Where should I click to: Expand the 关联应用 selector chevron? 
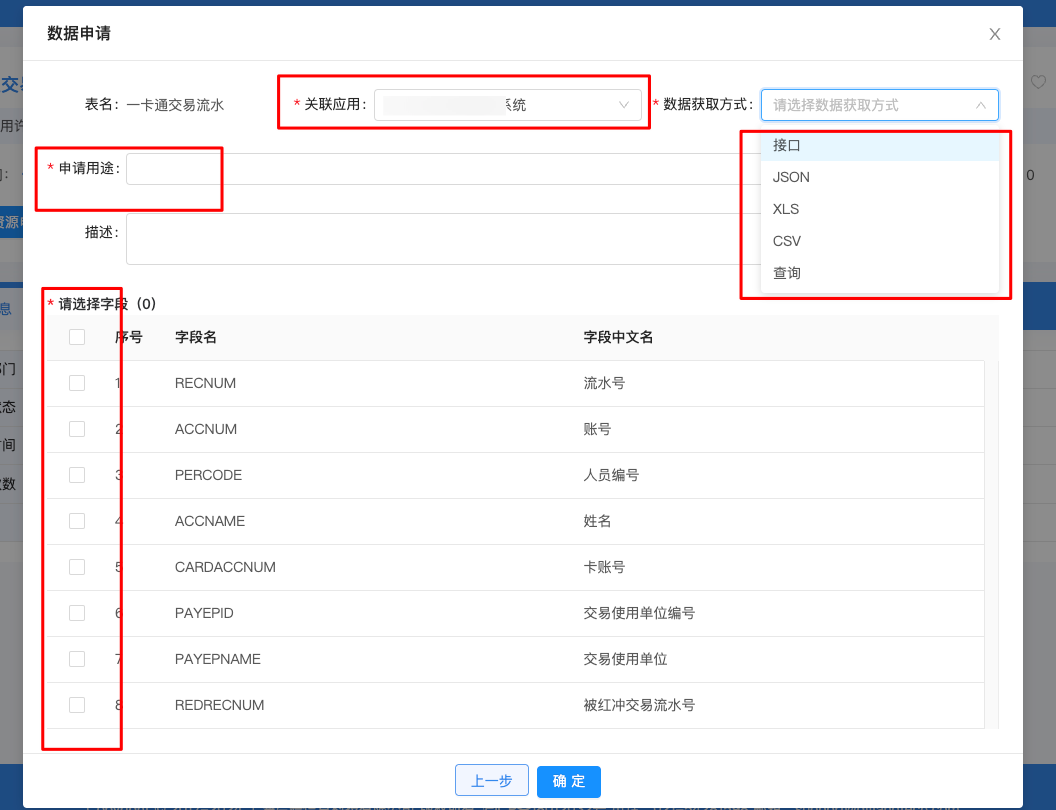tap(622, 104)
